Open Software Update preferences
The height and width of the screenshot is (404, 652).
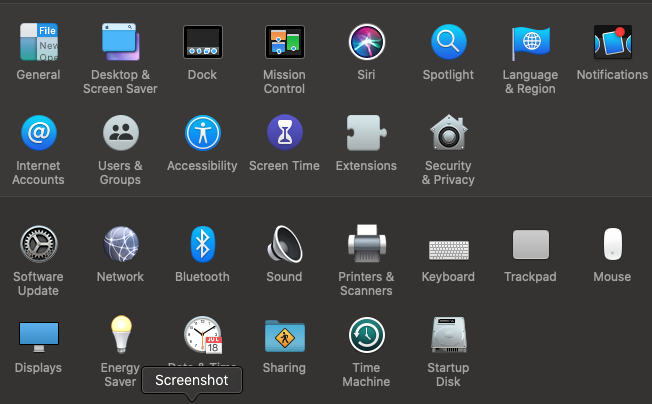(x=39, y=244)
